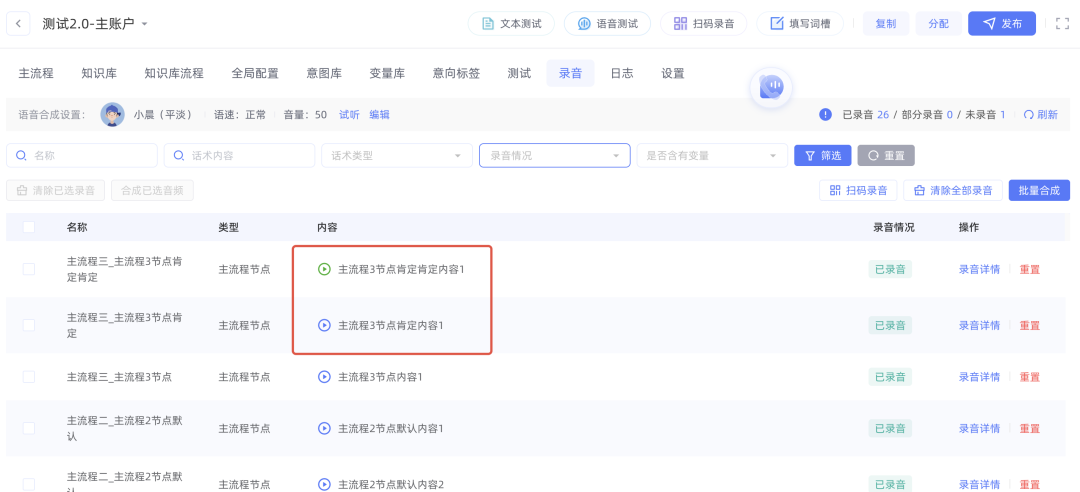This screenshot has height=492, width=1080.
Task: Play recording for 主流程2节点默认内容1
Action: [x=324, y=429]
